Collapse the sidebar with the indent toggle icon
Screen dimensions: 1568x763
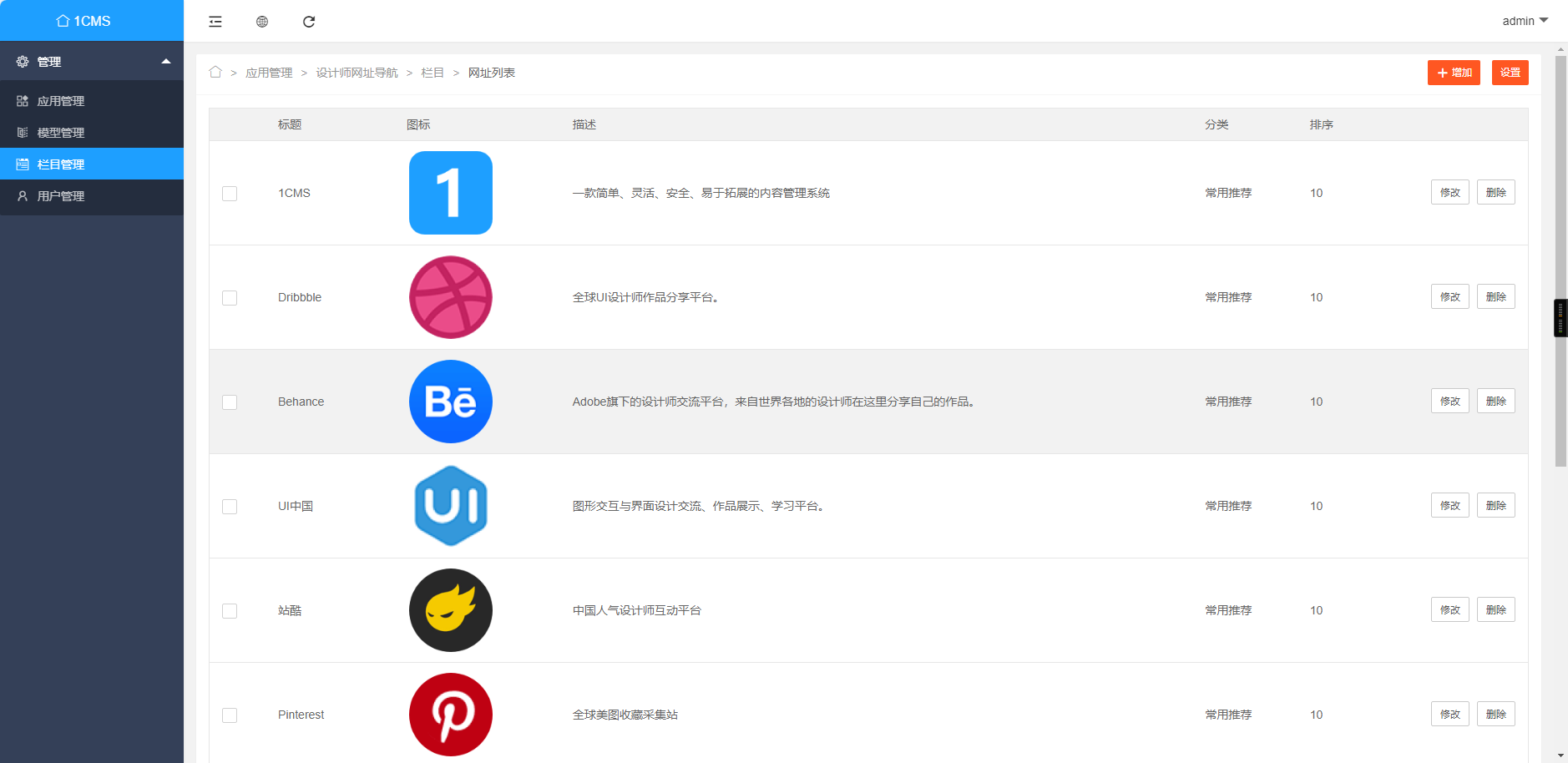(x=215, y=21)
